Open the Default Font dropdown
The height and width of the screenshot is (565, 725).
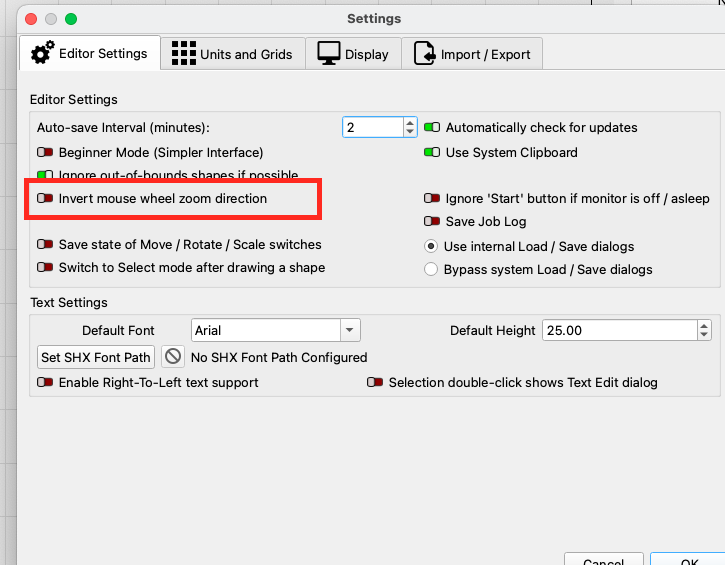(349, 330)
